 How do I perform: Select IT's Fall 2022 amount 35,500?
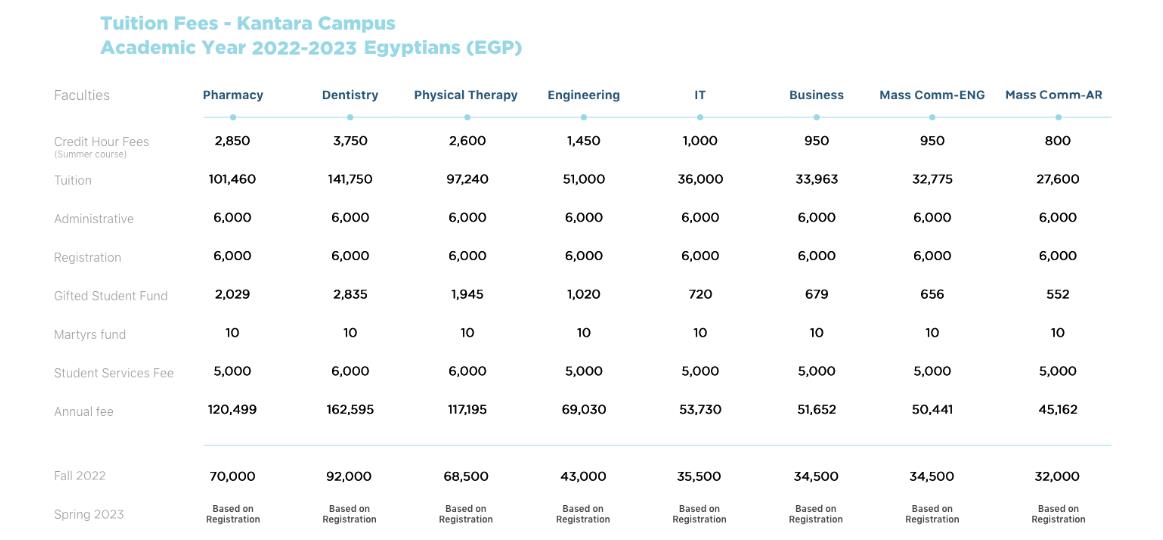700,477
